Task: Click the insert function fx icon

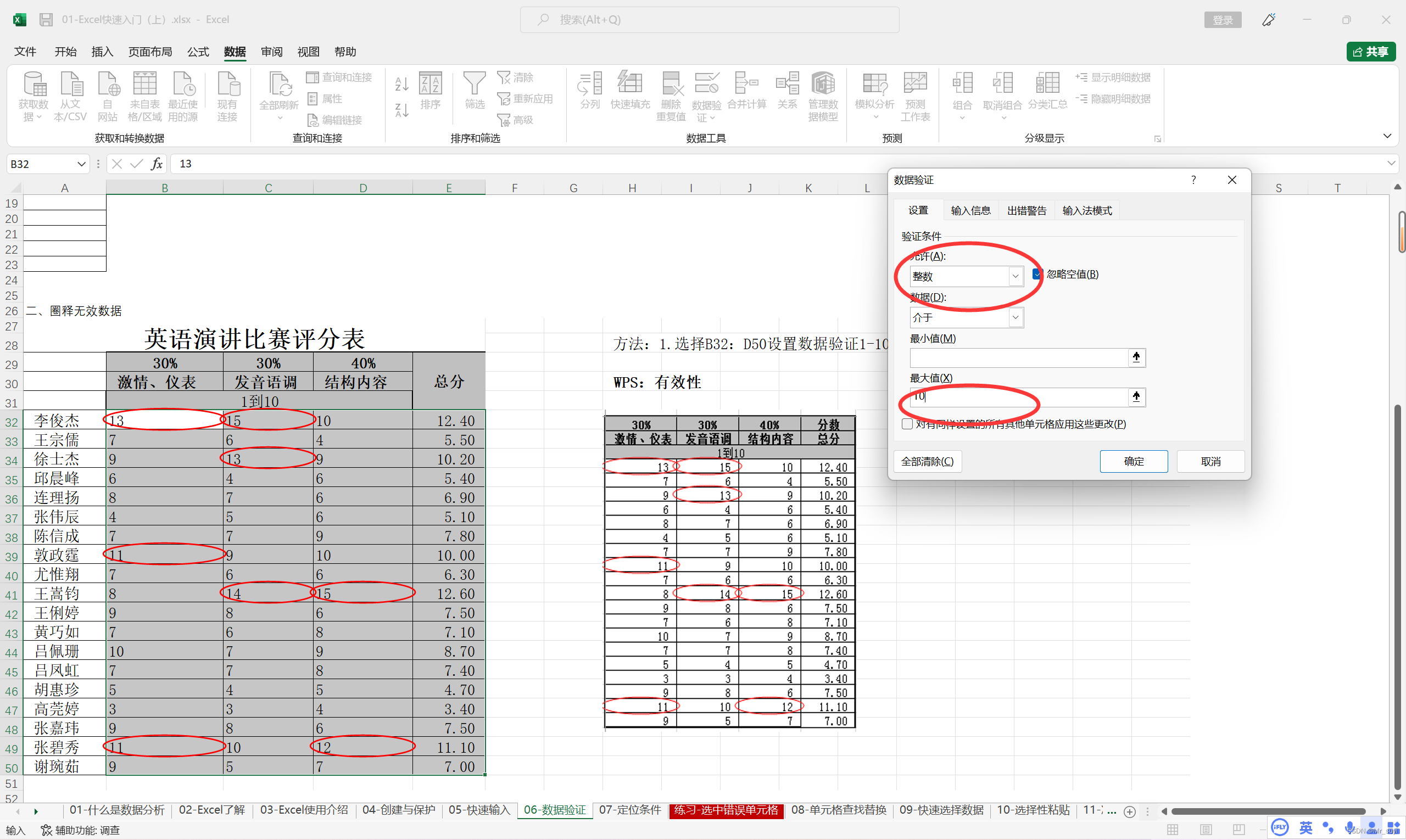Action: 157,164
